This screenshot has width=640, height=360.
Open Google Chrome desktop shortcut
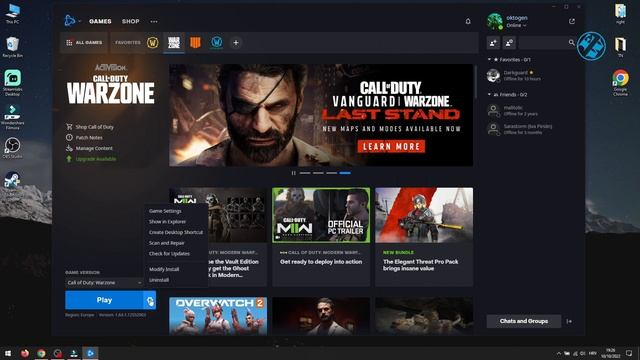[620, 83]
